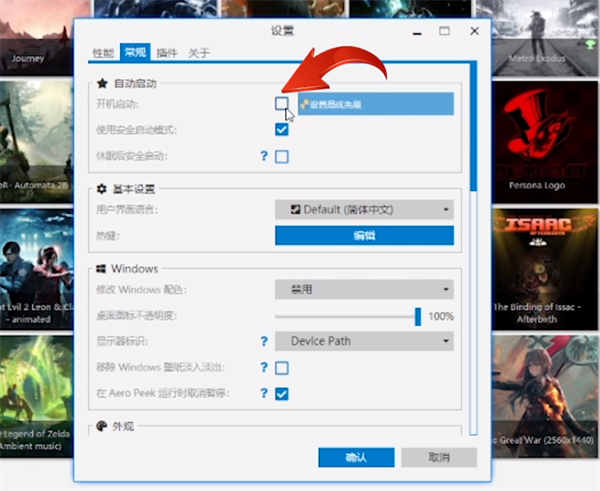Viewport: 600px width, 491px height.
Task: Click help icon beside 休眠后安全启动
Action: click(265, 156)
